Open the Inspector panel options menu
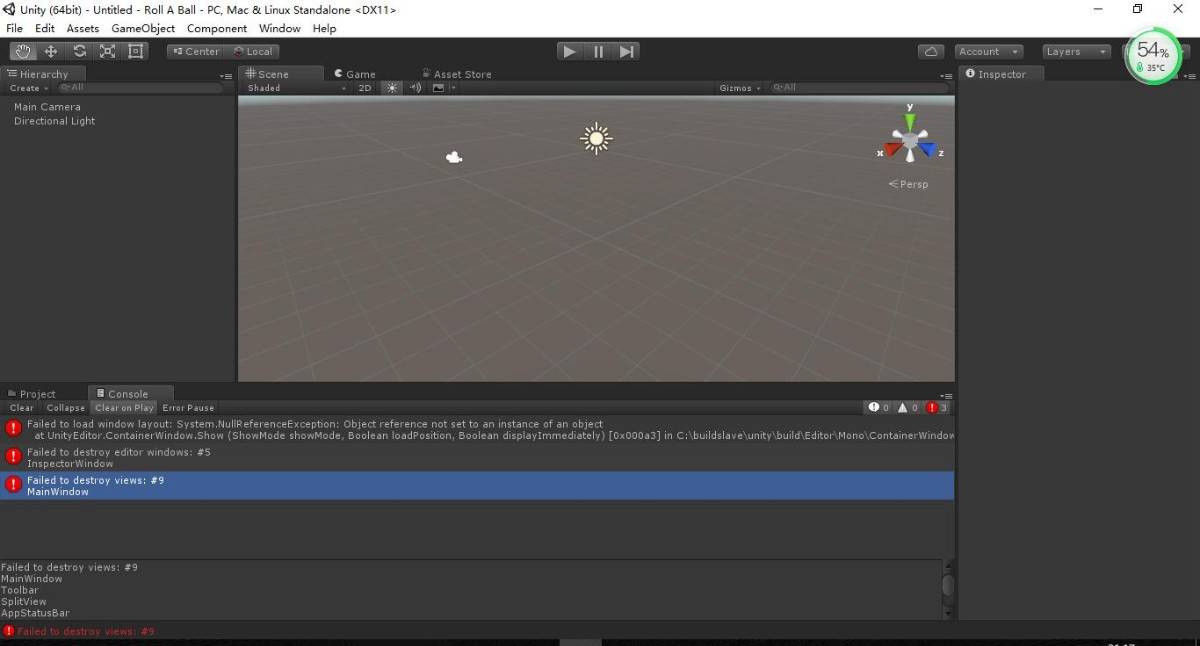Image resolution: width=1200 pixels, height=646 pixels. click(1189, 76)
